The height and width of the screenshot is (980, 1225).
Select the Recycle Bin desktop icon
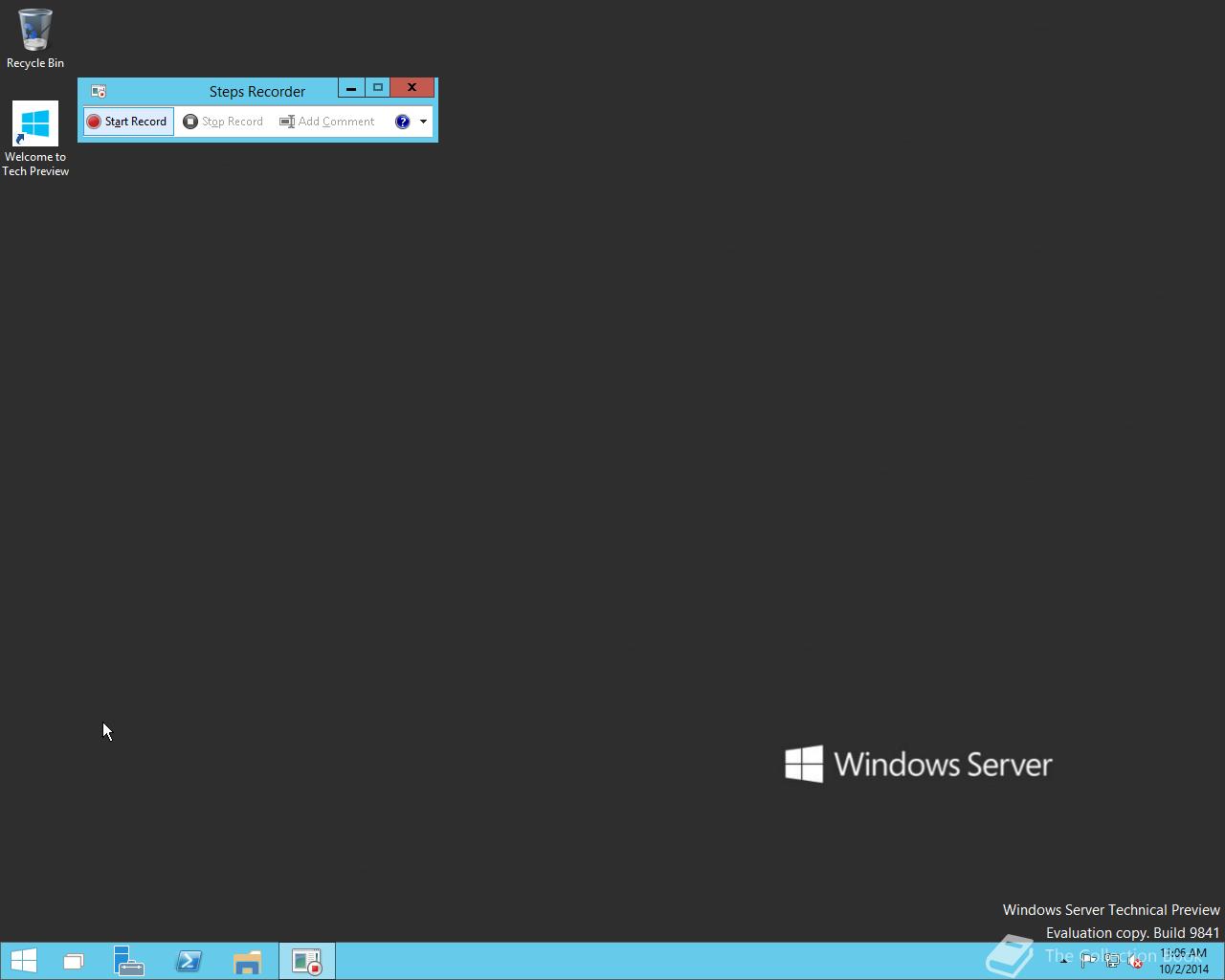click(x=35, y=39)
